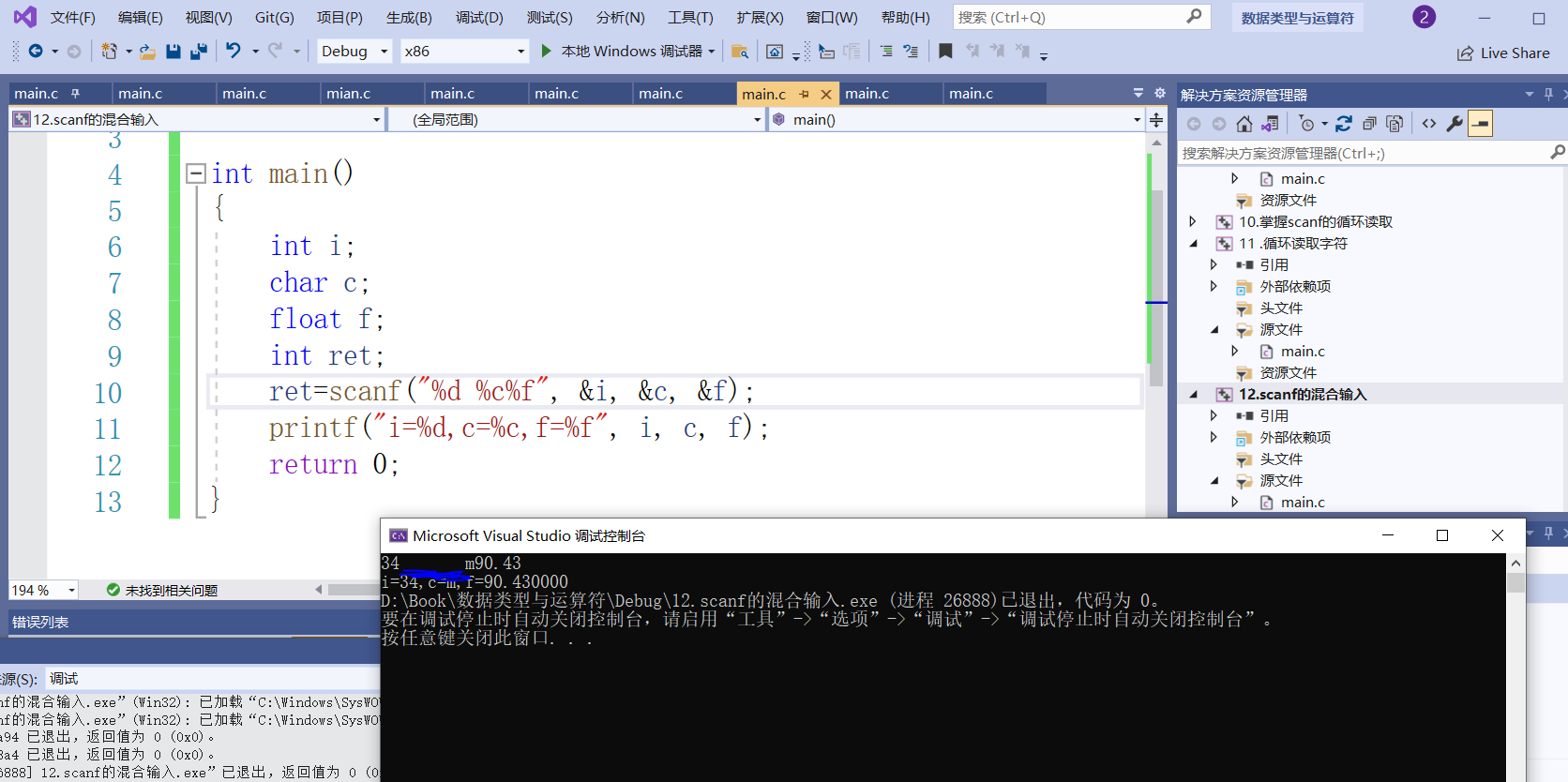The height and width of the screenshot is (782, 1568).
Task: Collapse All icon in Solution Explorer toolbar
Action: [x=1369, y=124]
